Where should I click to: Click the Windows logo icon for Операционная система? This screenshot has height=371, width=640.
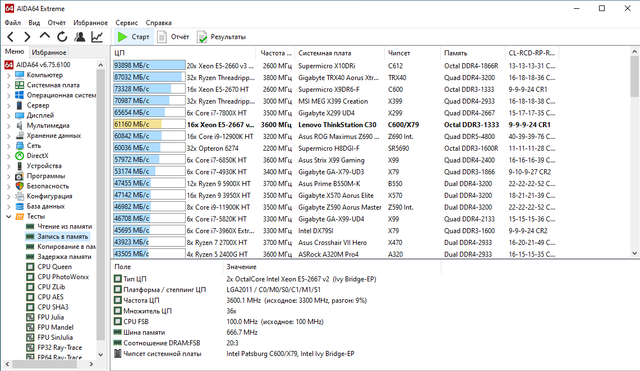click(x=20, y=95)
